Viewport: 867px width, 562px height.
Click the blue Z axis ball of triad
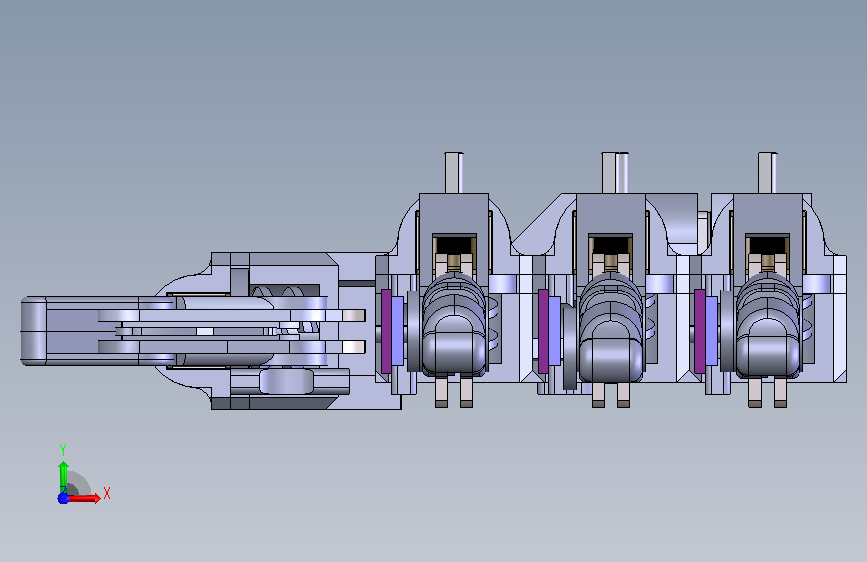tap(63, 498)
